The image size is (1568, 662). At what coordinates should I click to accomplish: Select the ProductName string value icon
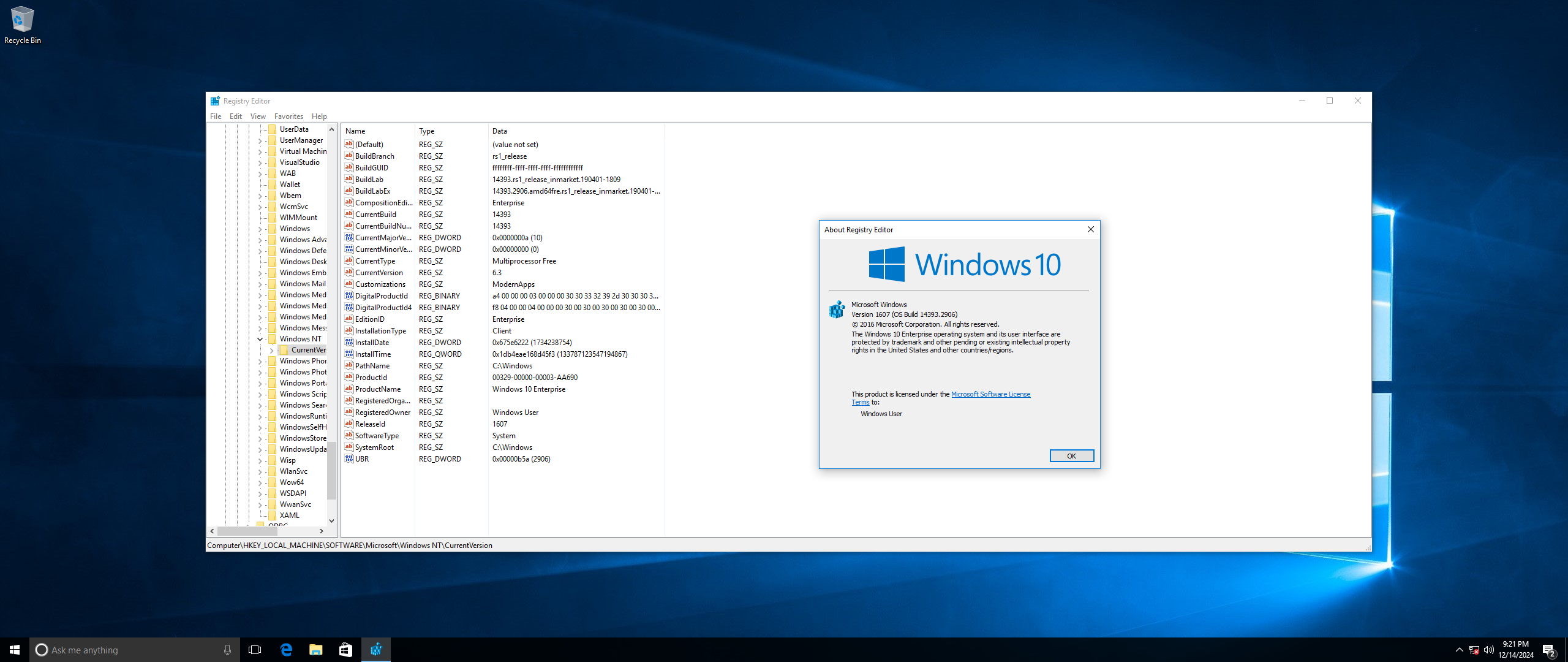(x=349, y=389)
